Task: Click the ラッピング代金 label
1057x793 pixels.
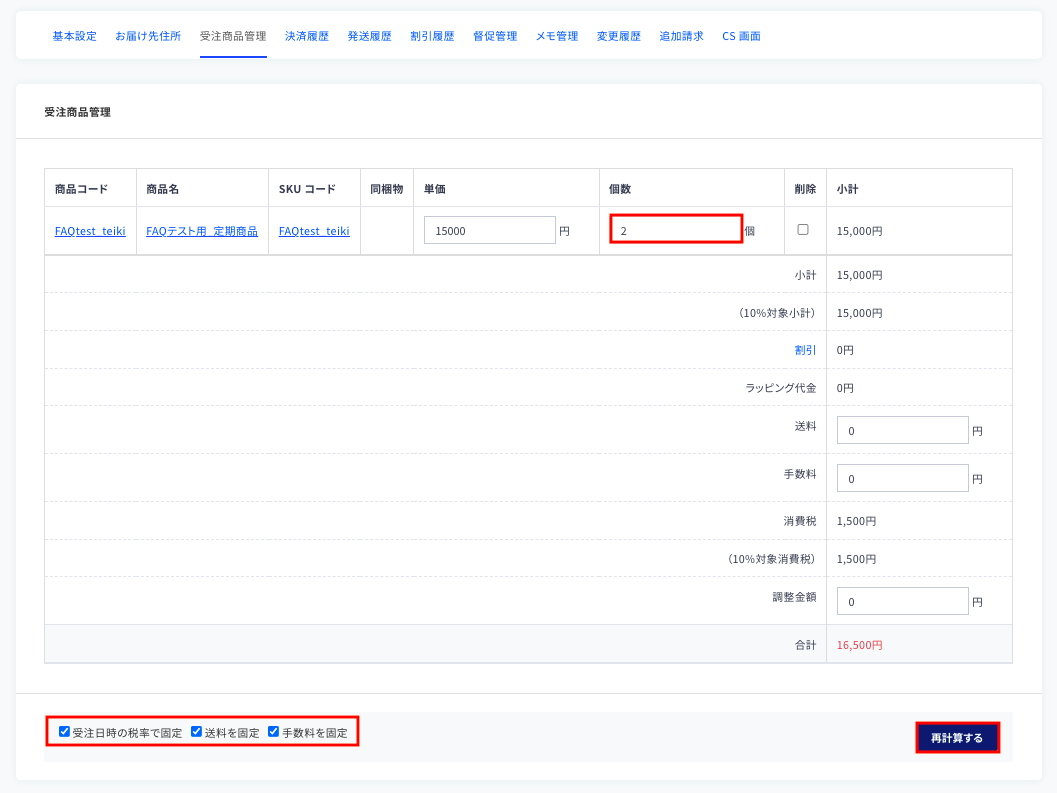Action: [x=781, y=388]
